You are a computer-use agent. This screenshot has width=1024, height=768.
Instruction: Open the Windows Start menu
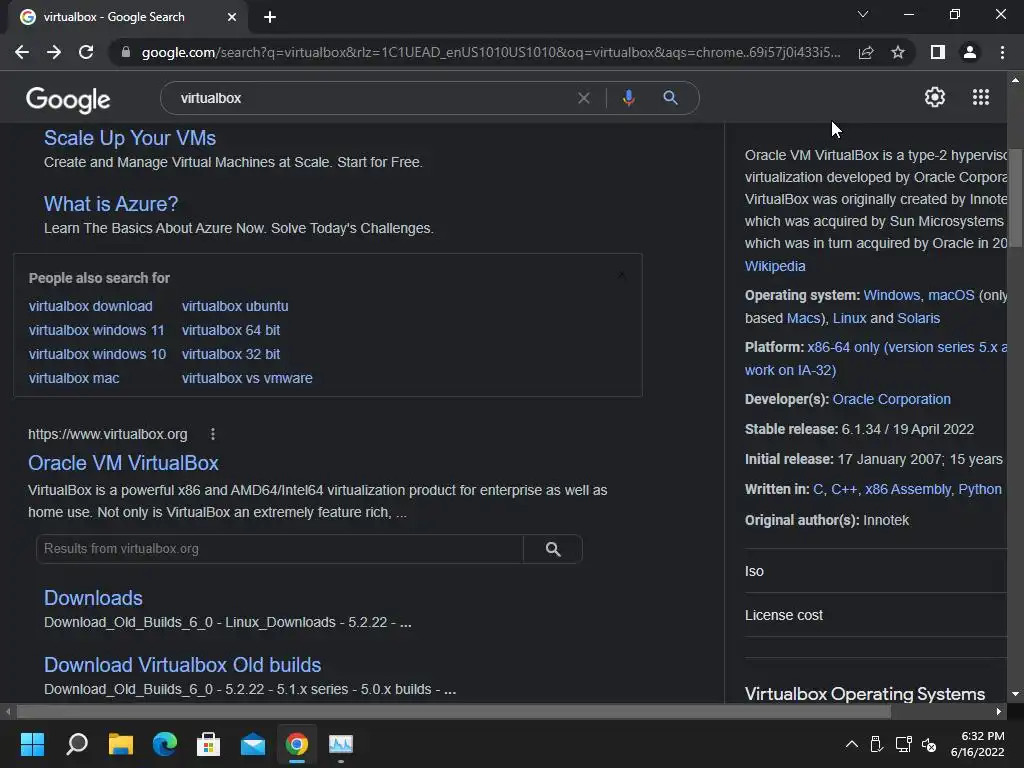[32, 744]
